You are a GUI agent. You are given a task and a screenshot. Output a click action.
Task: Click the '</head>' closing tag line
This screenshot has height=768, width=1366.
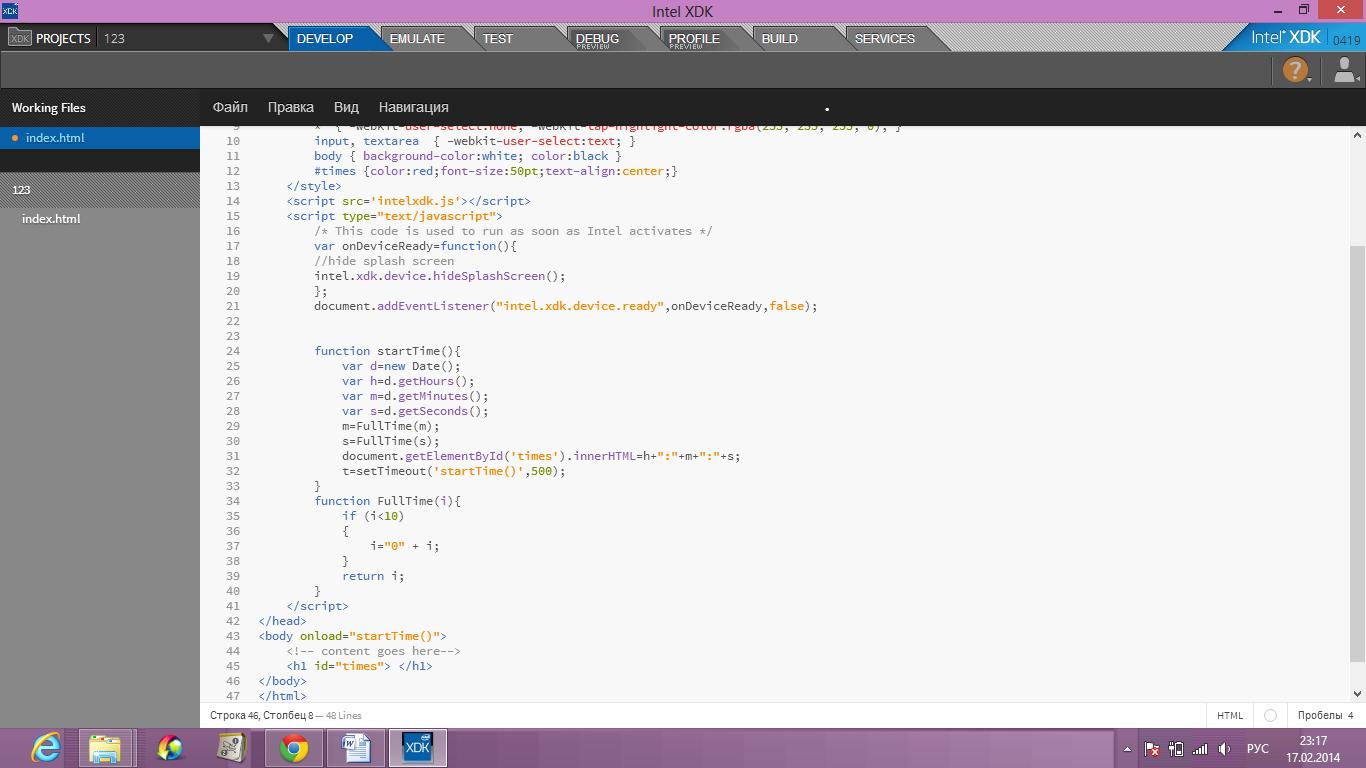click(x=282, y=621)
